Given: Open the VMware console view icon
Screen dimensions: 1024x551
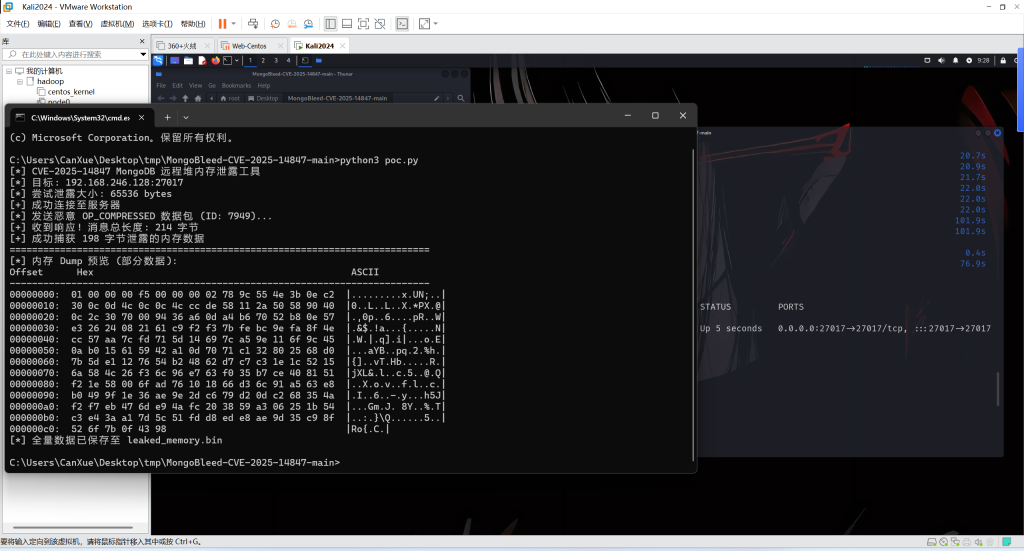Looking at the screenshot, I should point(402,23).
